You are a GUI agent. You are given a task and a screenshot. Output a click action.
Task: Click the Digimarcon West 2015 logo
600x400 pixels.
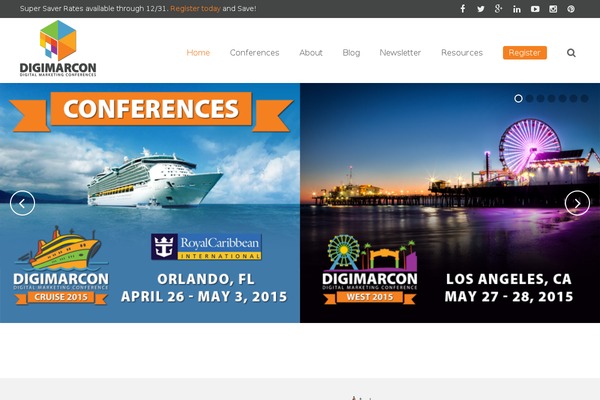370,269
